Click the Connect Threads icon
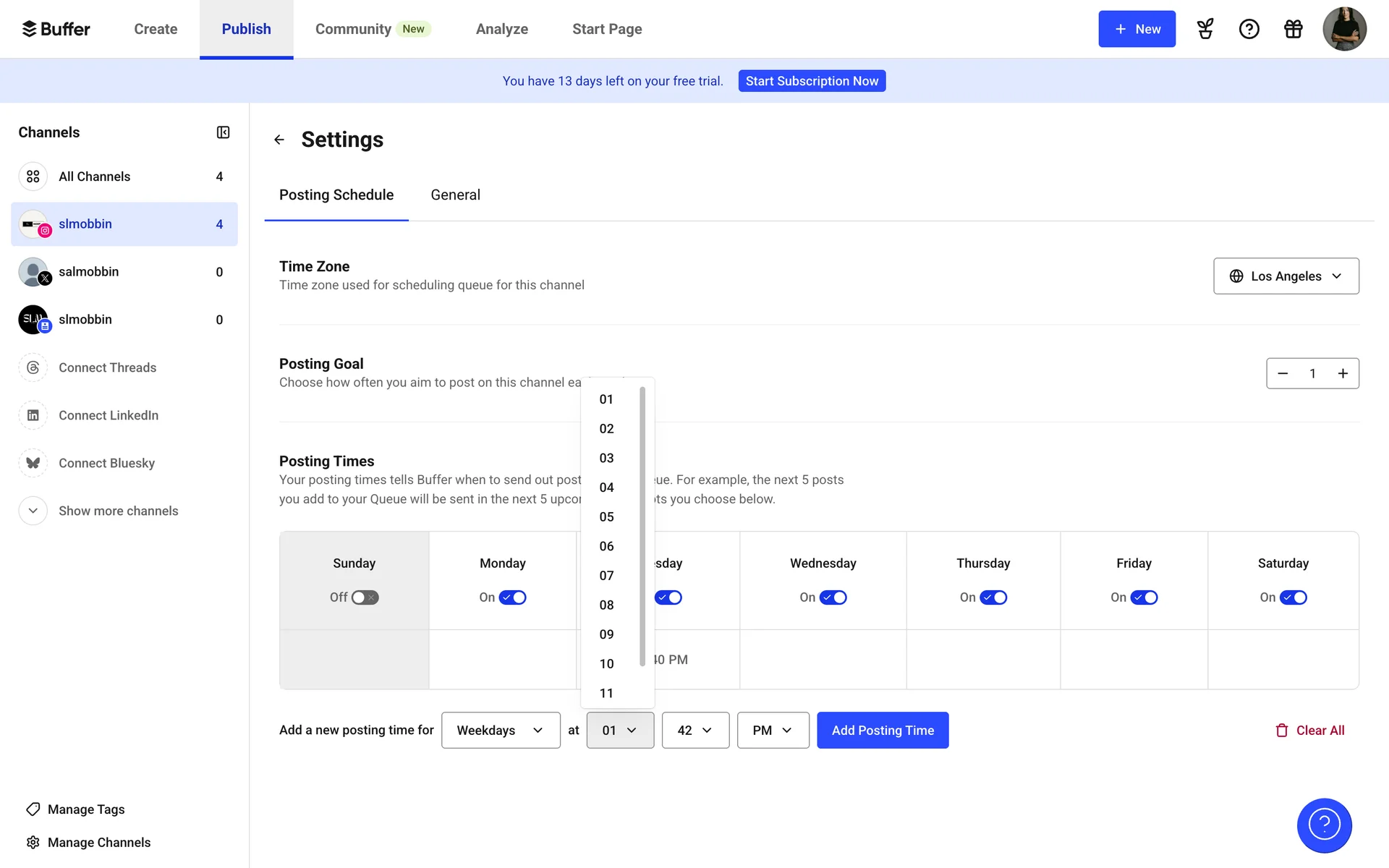1389x868 pixels. click(33, 367)
